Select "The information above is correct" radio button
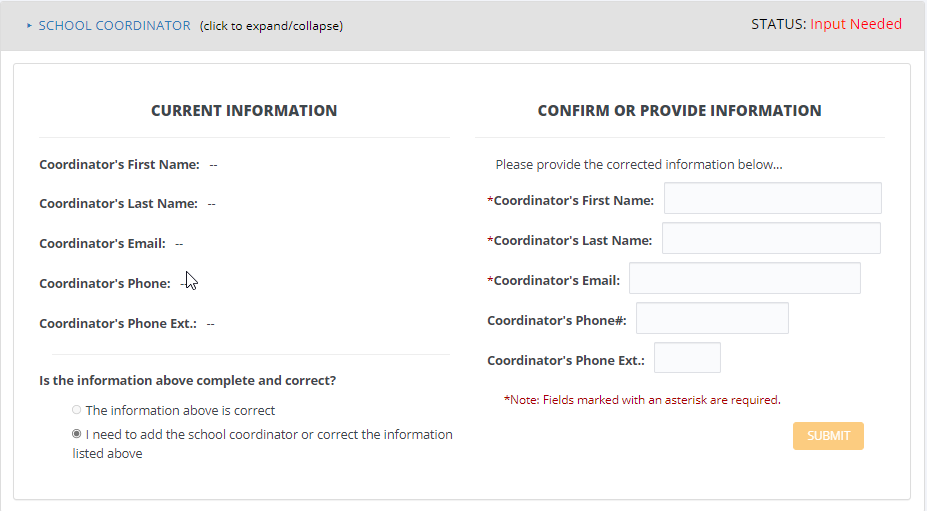This screenshot has width=927, height=511. pos(77,410)
